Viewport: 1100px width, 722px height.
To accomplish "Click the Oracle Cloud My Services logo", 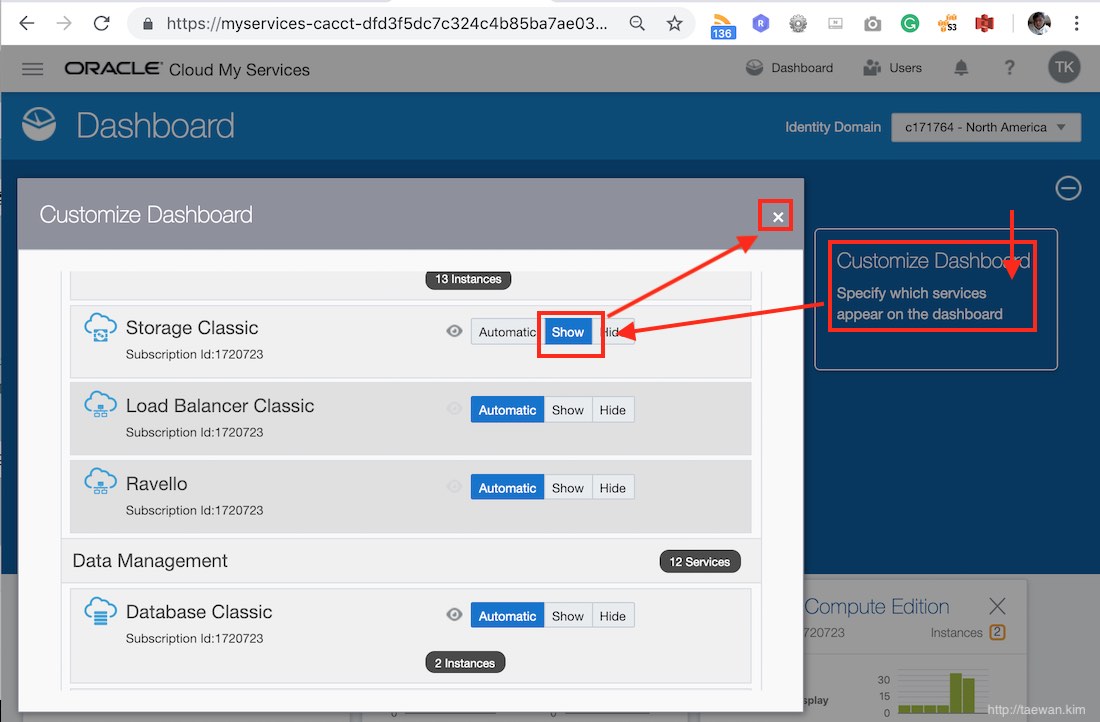I will 187,69.
